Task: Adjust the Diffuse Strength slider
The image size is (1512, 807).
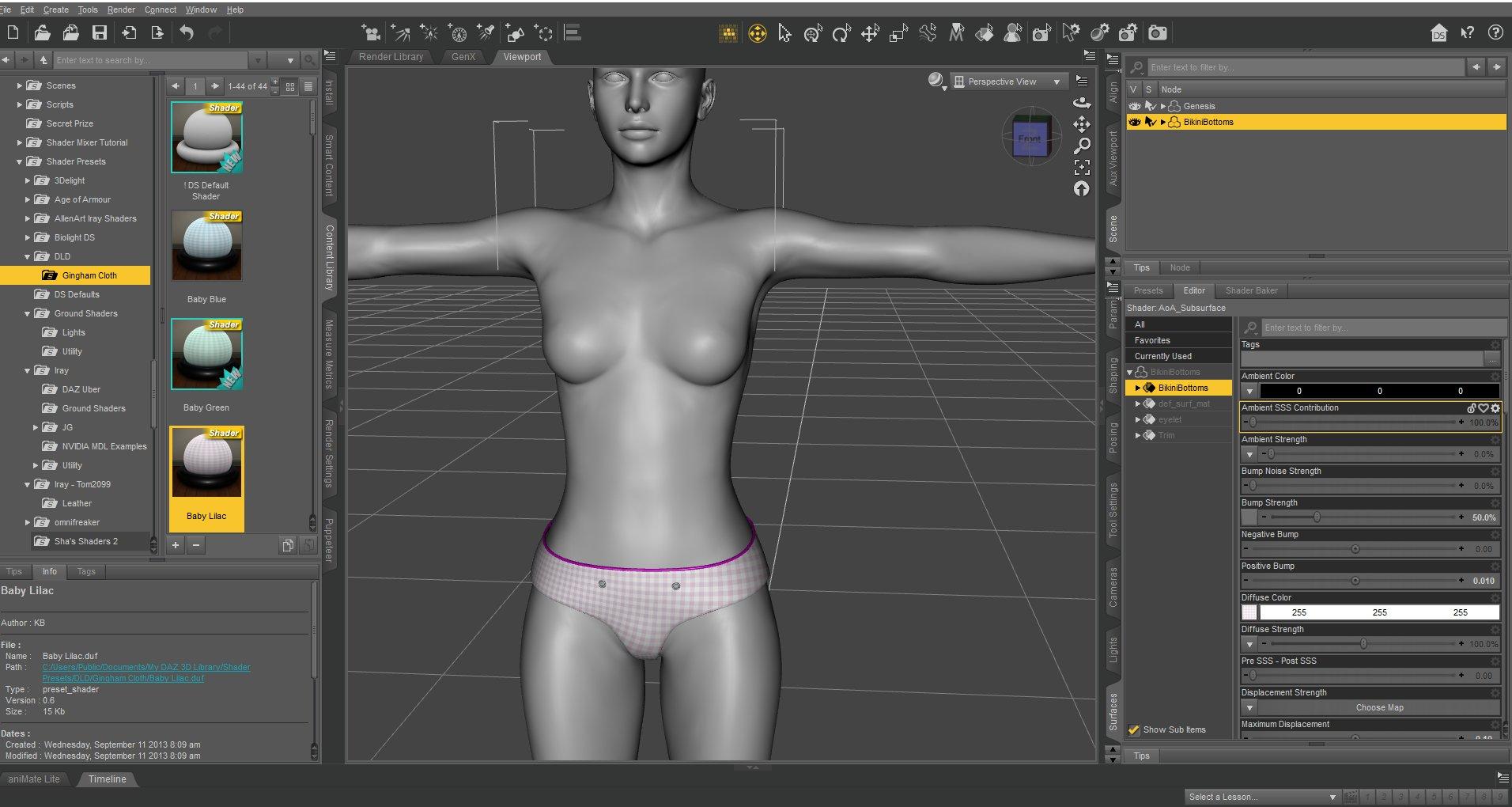Action: [1364, 644]
